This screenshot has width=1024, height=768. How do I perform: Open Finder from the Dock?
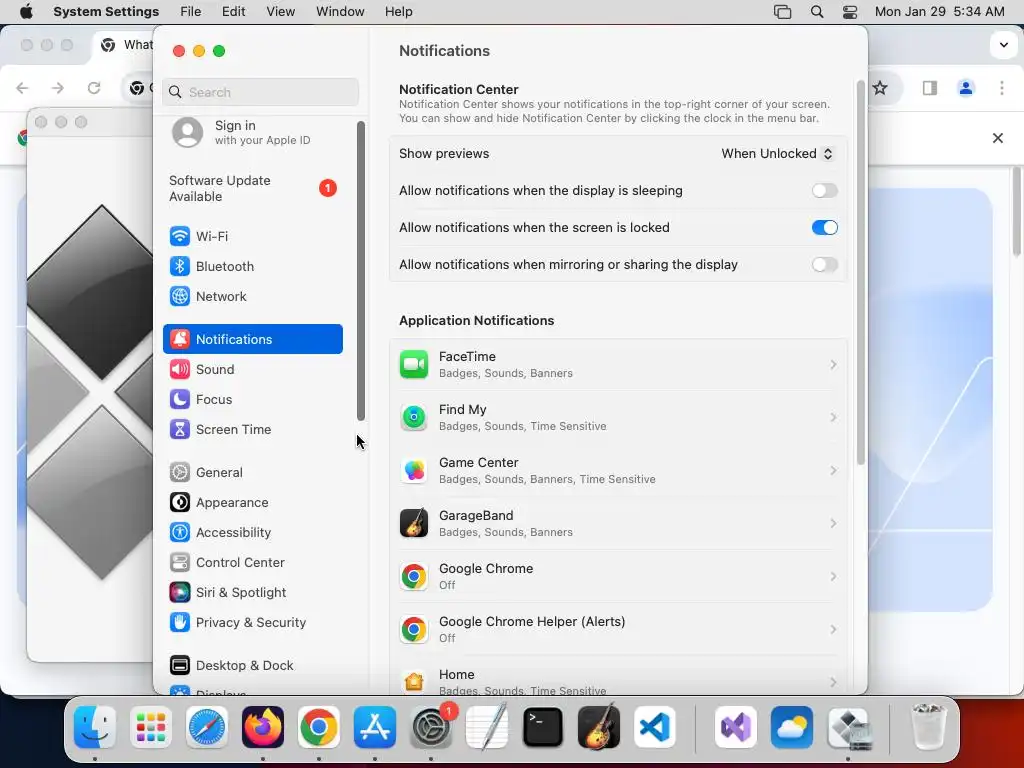point(95,727)
